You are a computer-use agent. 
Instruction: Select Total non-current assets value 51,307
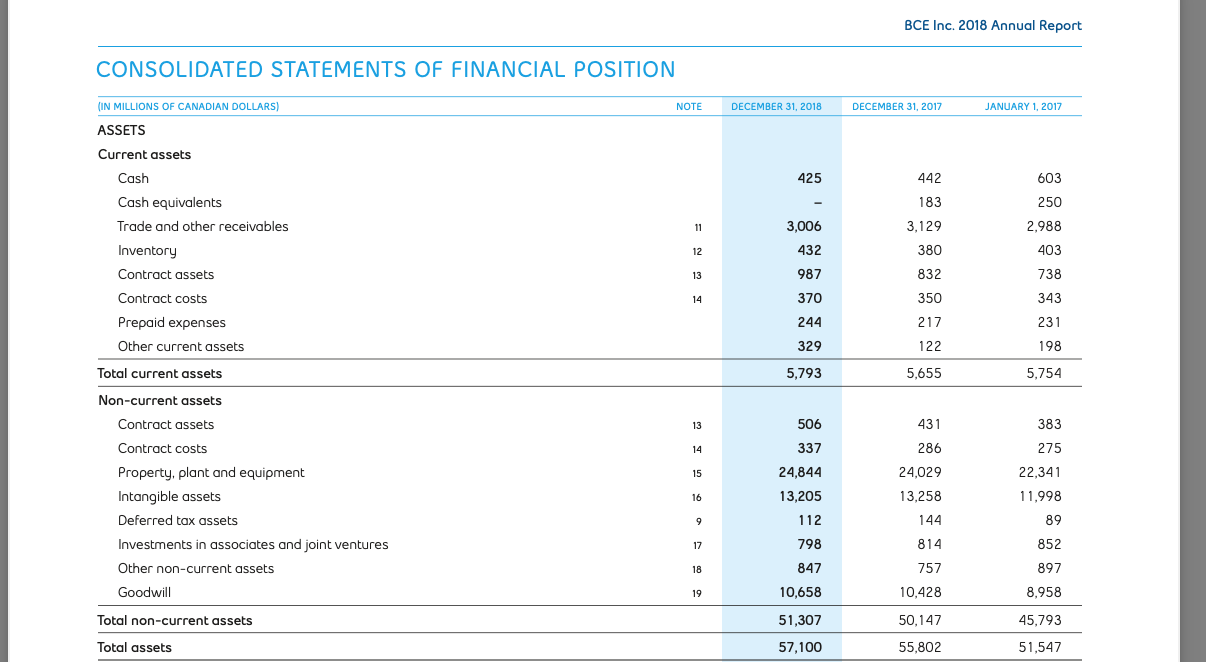point(800,620)
